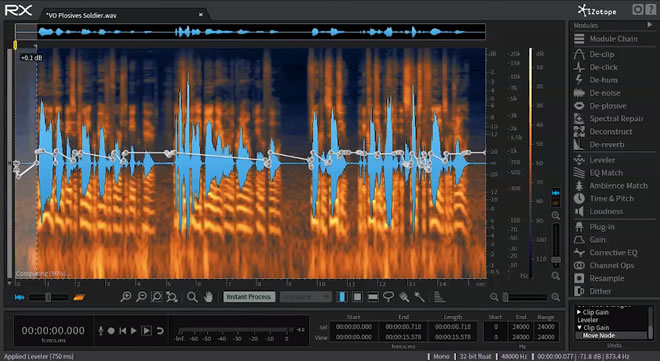The image size is (660, 361).
Task: Expand the Modules panel arrow
Action: (x=649, y=25)
